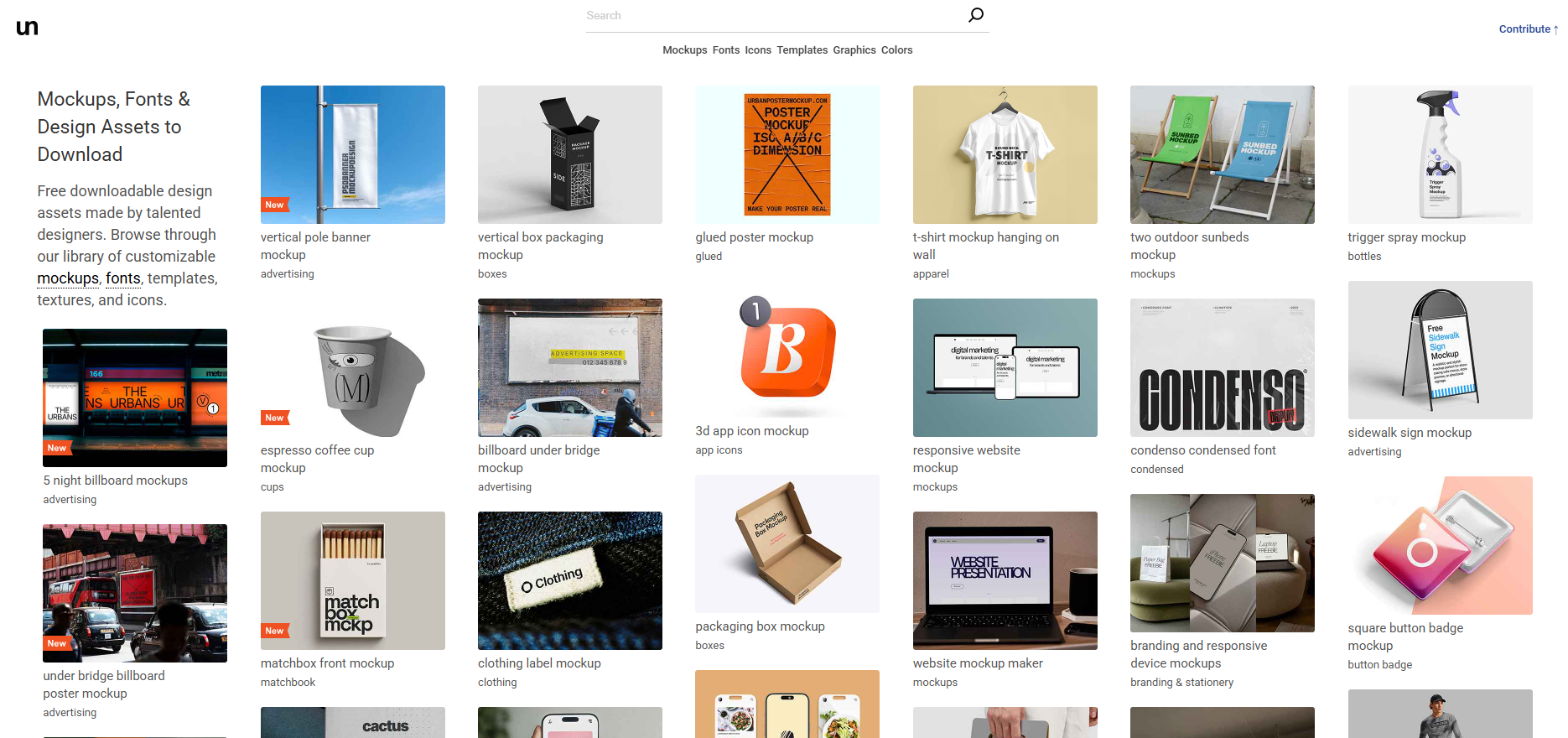Click 'espresso coffee cup mockup' title
1568x738 pixels.
(318, 460)
